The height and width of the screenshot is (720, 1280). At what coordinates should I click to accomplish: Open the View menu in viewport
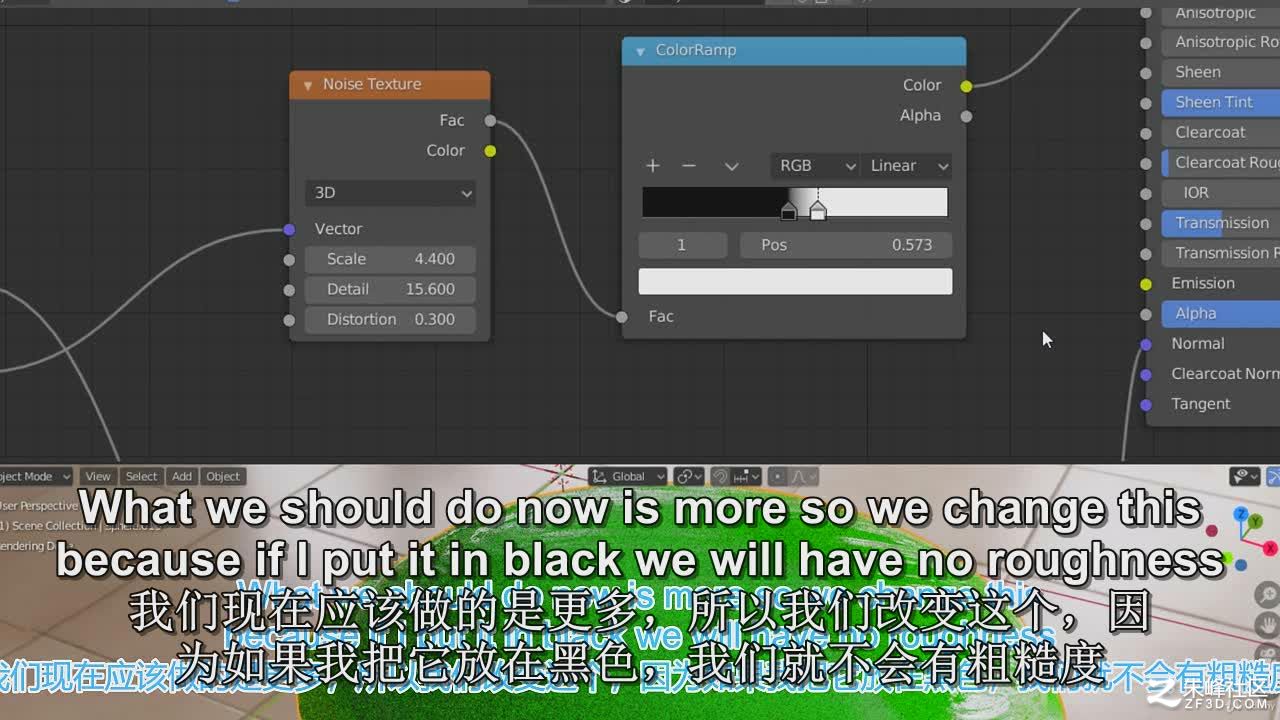(98, 476)
